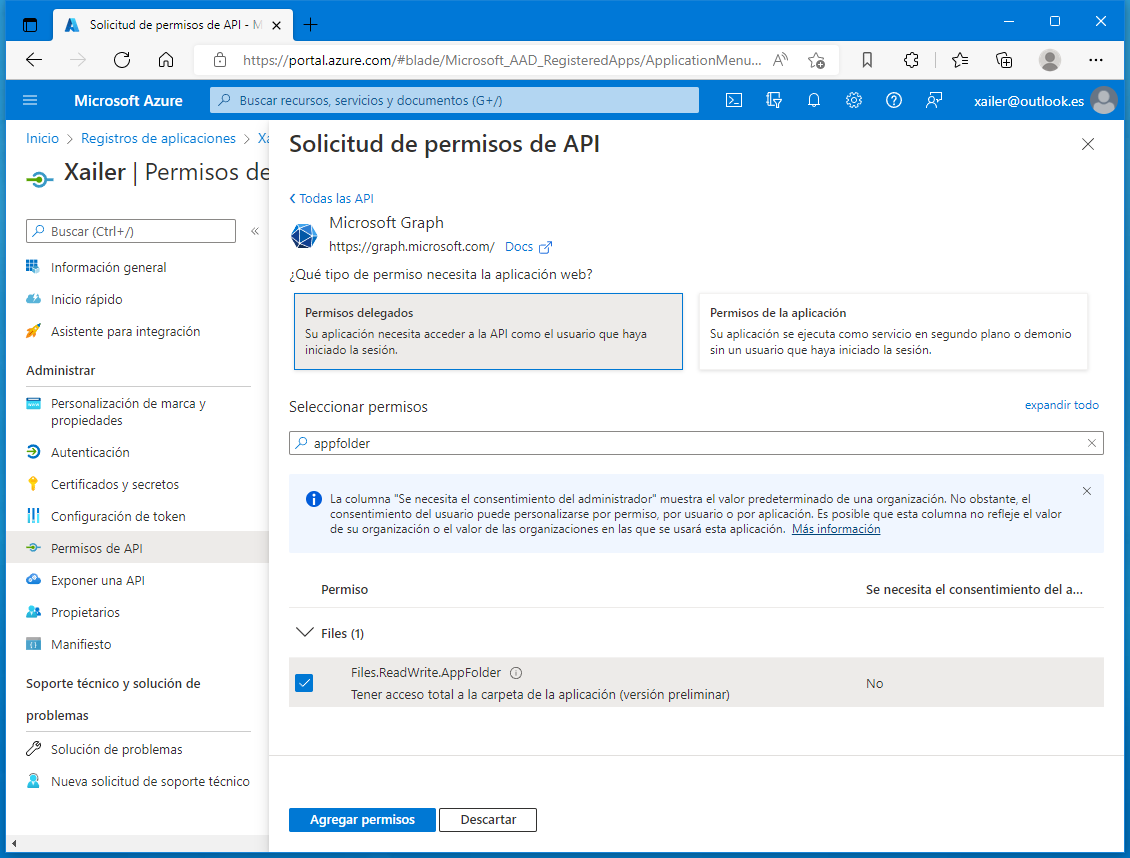Viewport: 1130px width, 858px height.
Task: Collapse the left navigation menu chevron
Action: 255,231
